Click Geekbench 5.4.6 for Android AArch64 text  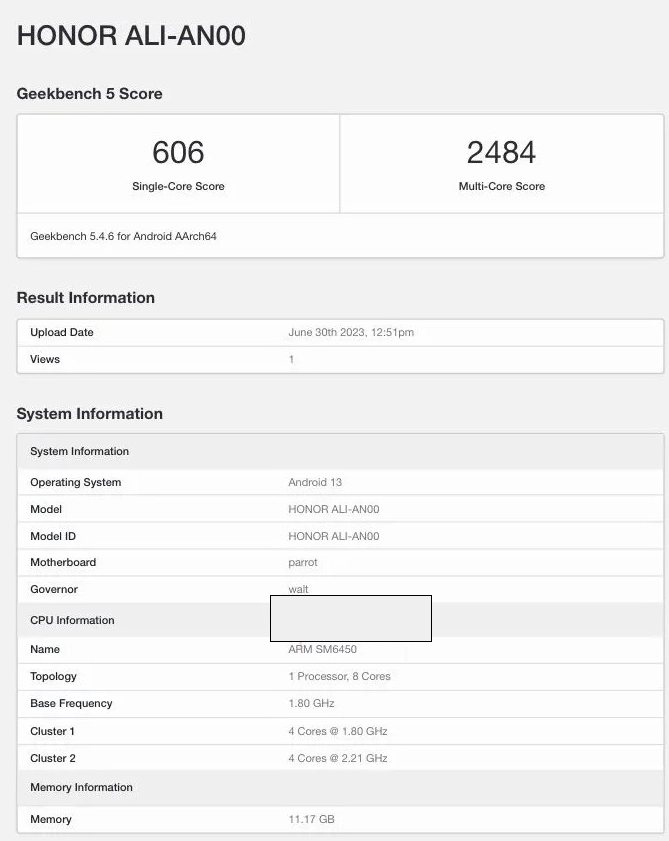click(x=123, y=236)
